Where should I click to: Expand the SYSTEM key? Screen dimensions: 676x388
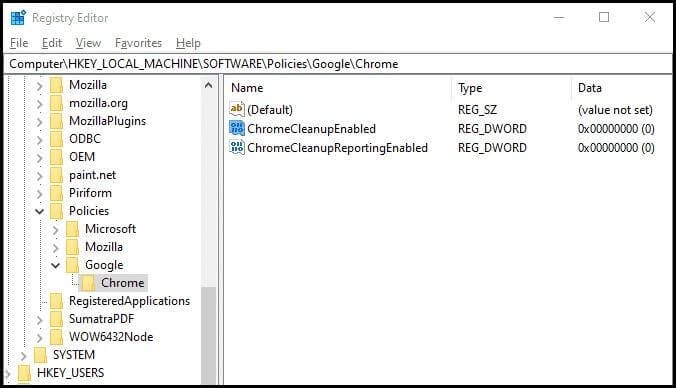pos(24,356)
